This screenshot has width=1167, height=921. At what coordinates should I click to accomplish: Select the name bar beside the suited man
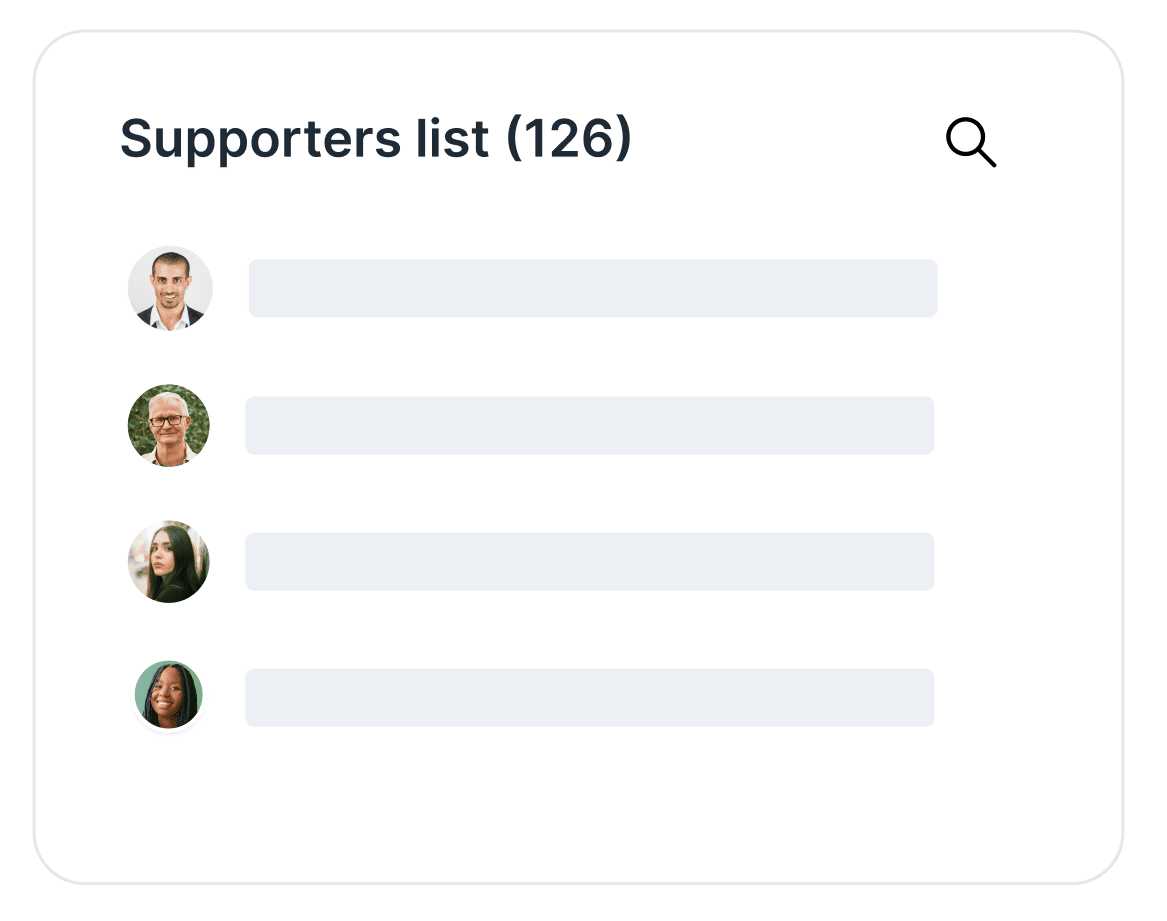[592, 288]
